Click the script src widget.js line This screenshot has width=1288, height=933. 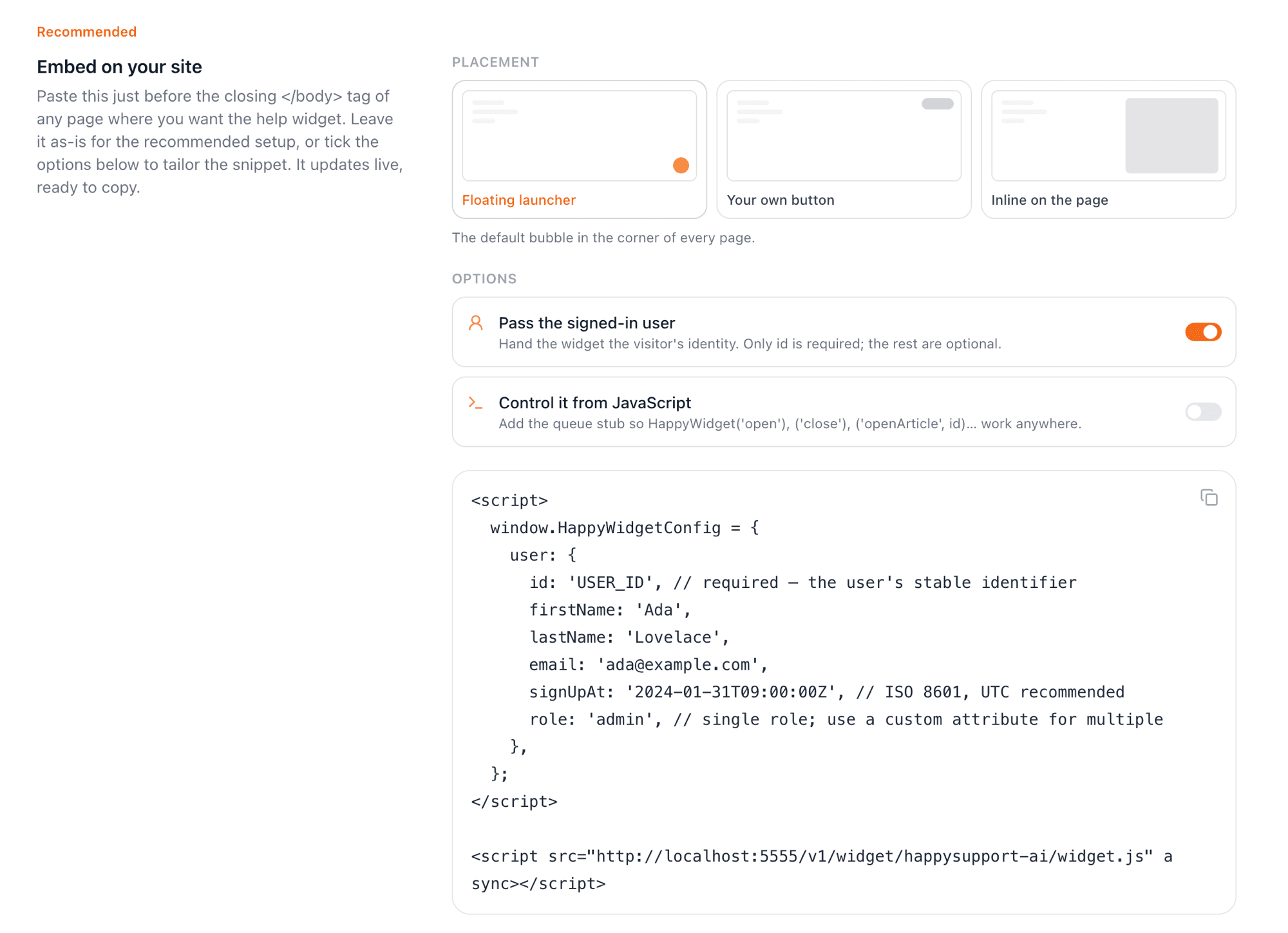coord(822,870)
